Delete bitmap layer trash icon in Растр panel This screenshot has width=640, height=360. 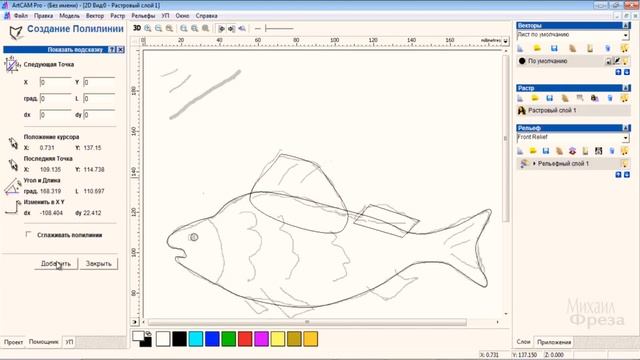tap(610, 98)
